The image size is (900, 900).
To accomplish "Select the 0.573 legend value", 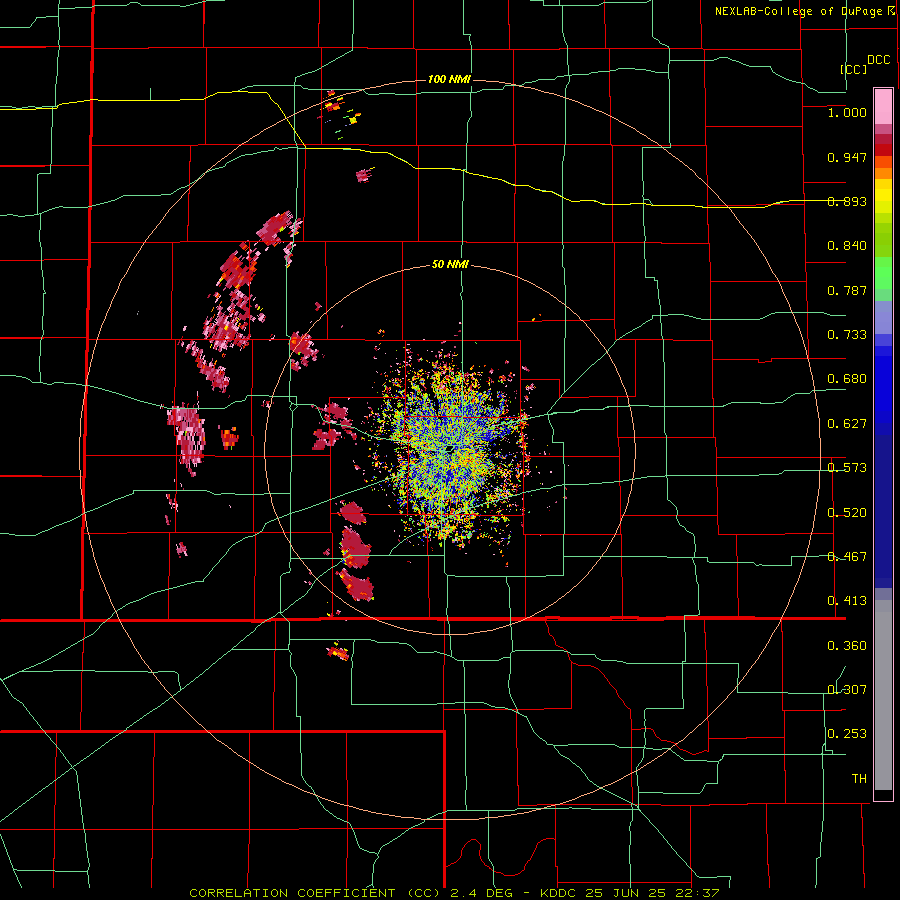I will [847, 468].
